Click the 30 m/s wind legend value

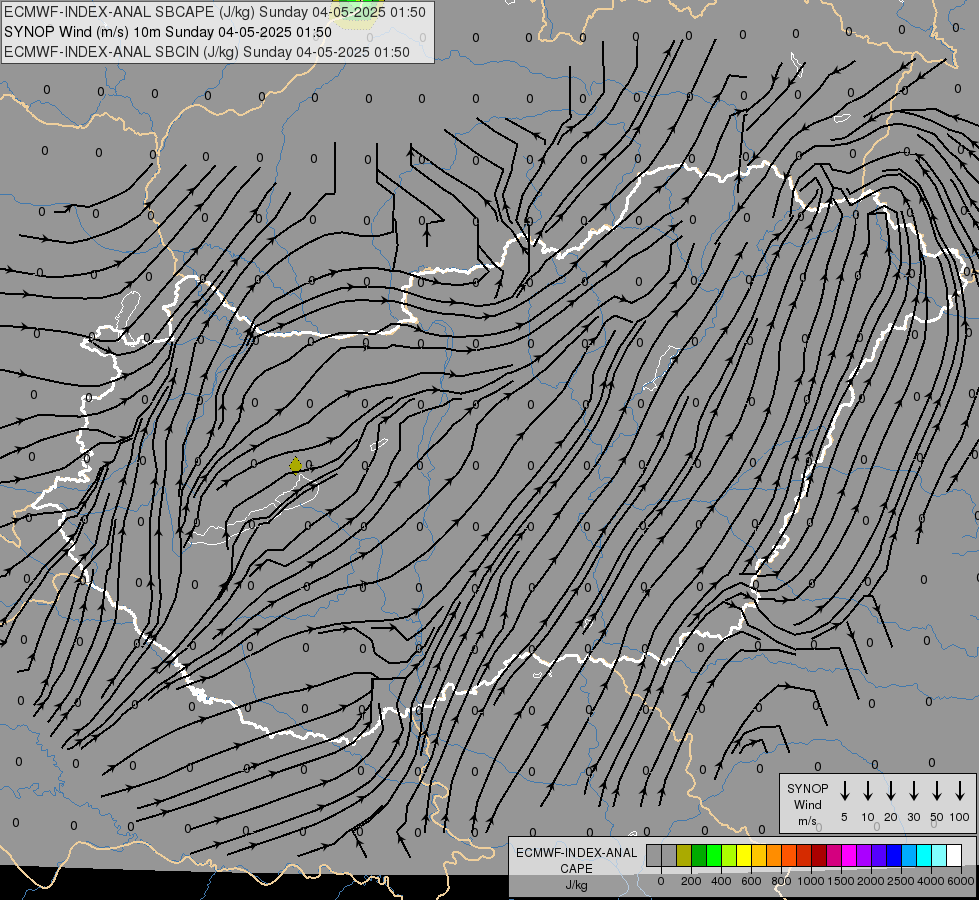[x=913, y=817]
